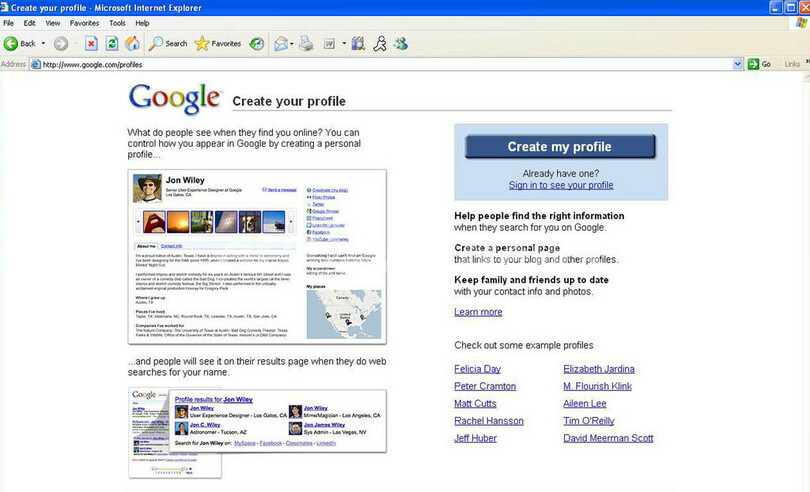Click the sunset photo thumbnail in profile

click(x=178, y=221)
